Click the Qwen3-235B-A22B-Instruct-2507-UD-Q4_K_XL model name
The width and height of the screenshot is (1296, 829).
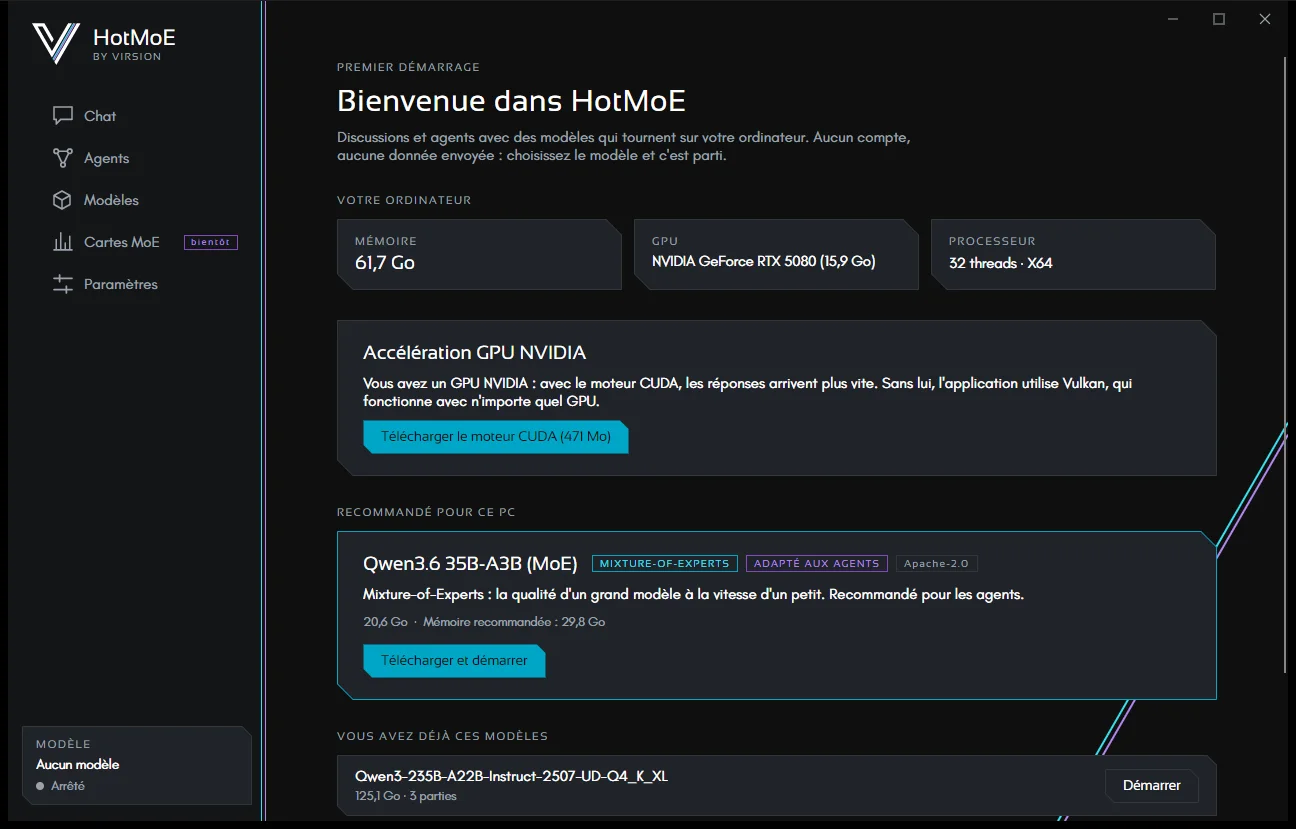click(512, 776)
